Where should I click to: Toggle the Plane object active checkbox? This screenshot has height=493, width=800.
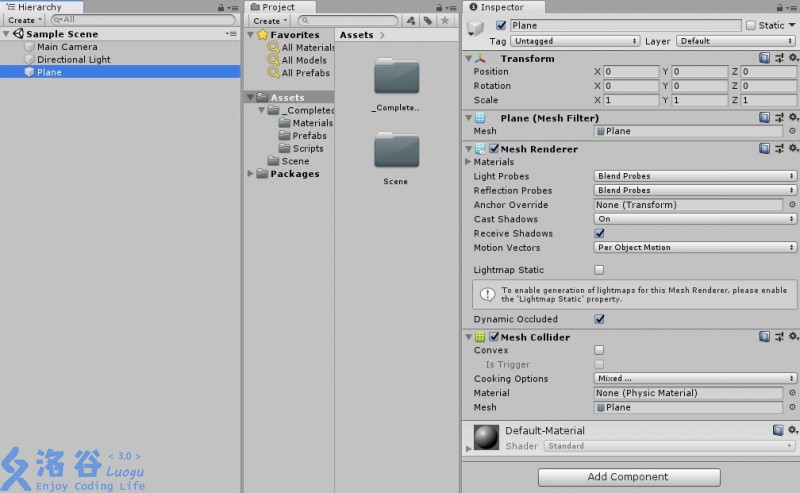(501, 25)
